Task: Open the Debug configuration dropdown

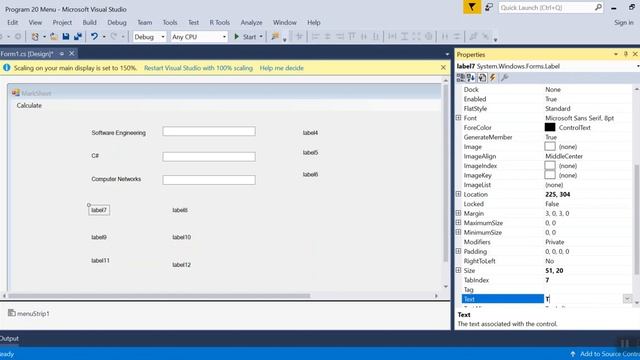Action: click(163, 37)
